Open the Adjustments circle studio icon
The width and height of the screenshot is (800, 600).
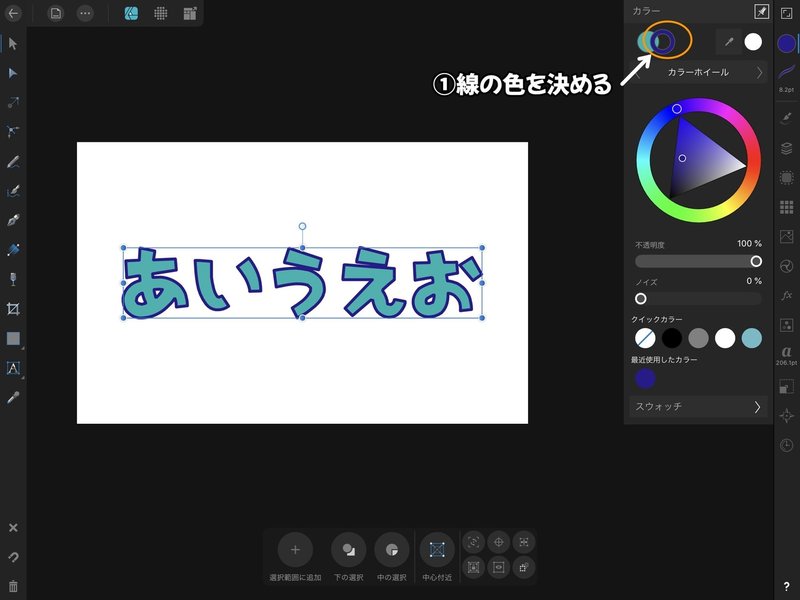pos(786,266)
